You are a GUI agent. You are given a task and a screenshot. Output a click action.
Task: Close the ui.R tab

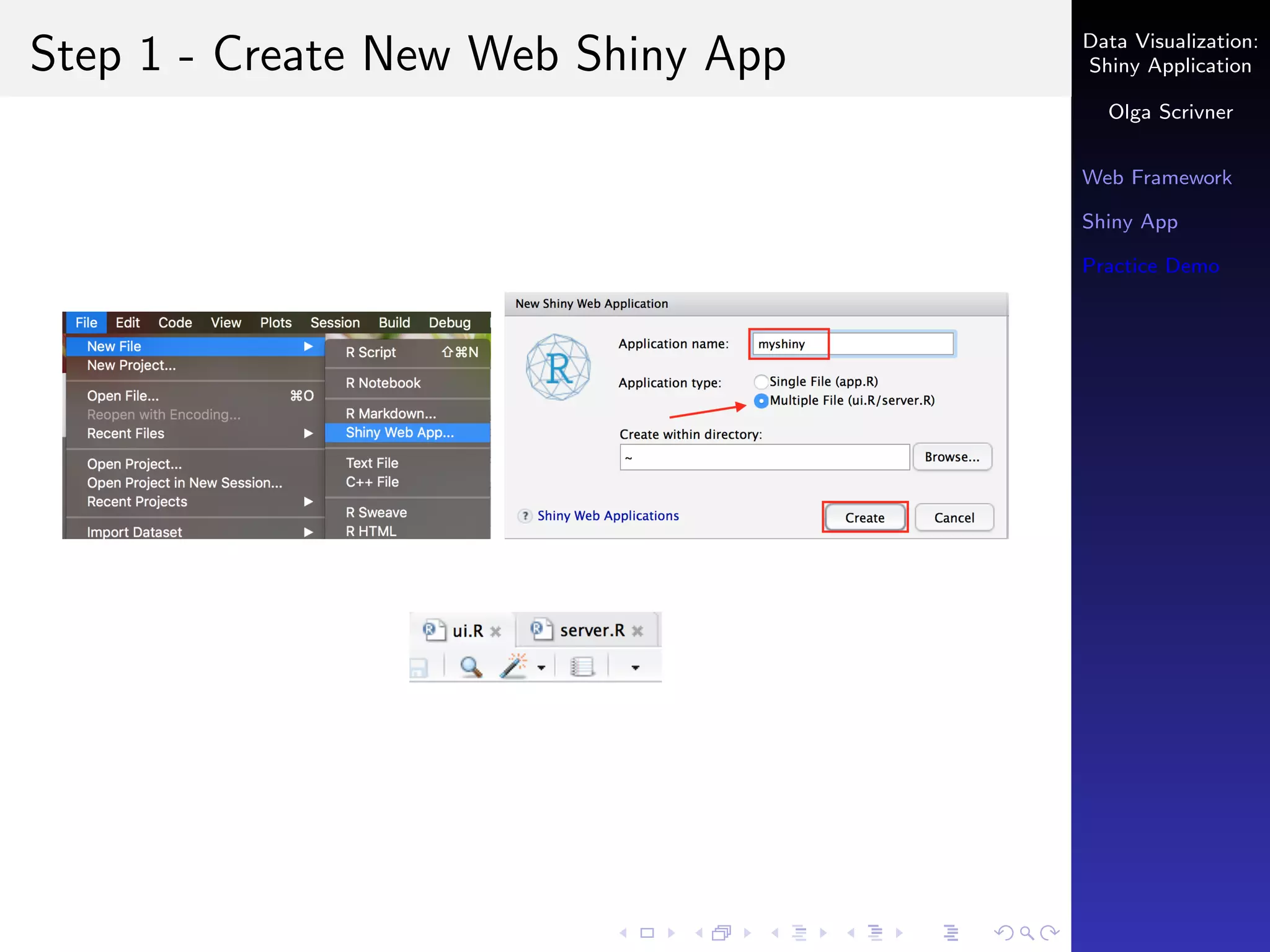(495, 632)
